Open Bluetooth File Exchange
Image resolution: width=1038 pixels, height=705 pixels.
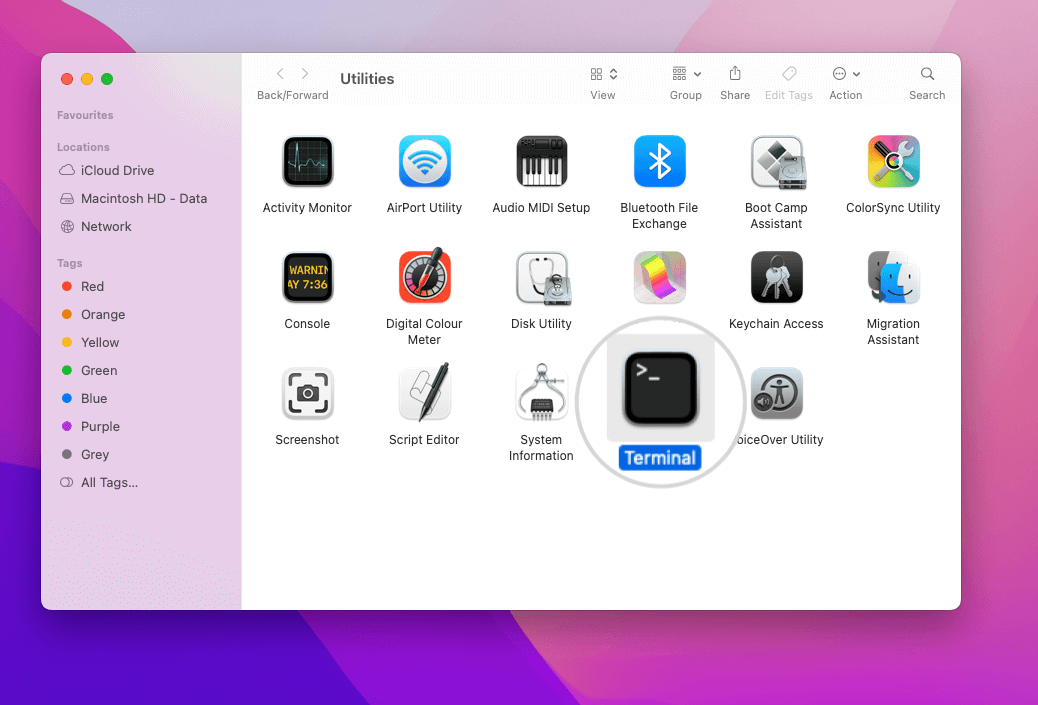tap(659, 161)
